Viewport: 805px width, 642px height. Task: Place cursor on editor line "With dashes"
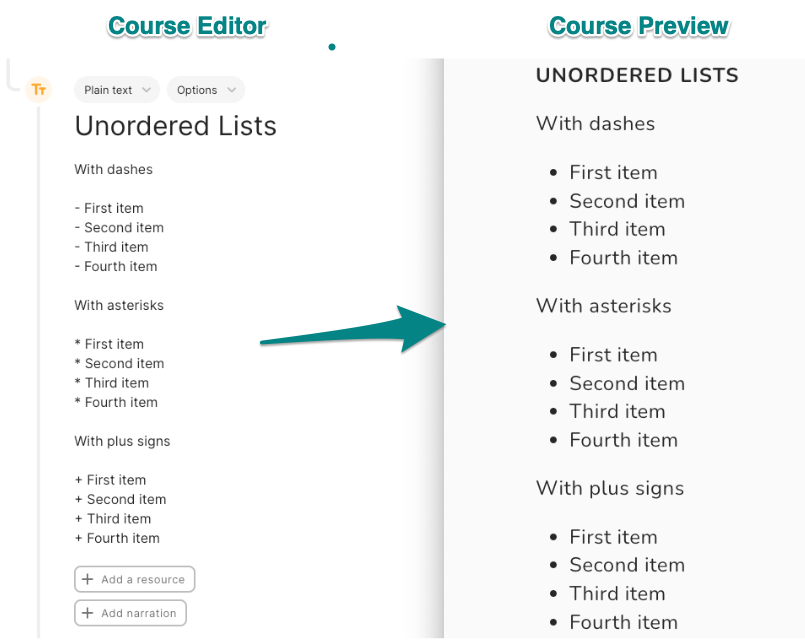click(x=113, y=170)
